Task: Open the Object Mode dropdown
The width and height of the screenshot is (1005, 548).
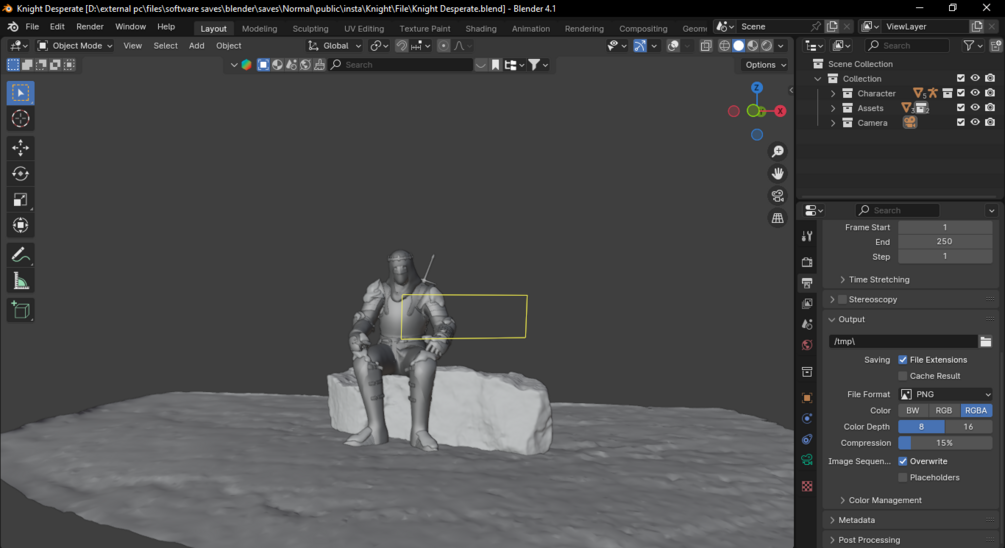Action: (74, 46)
